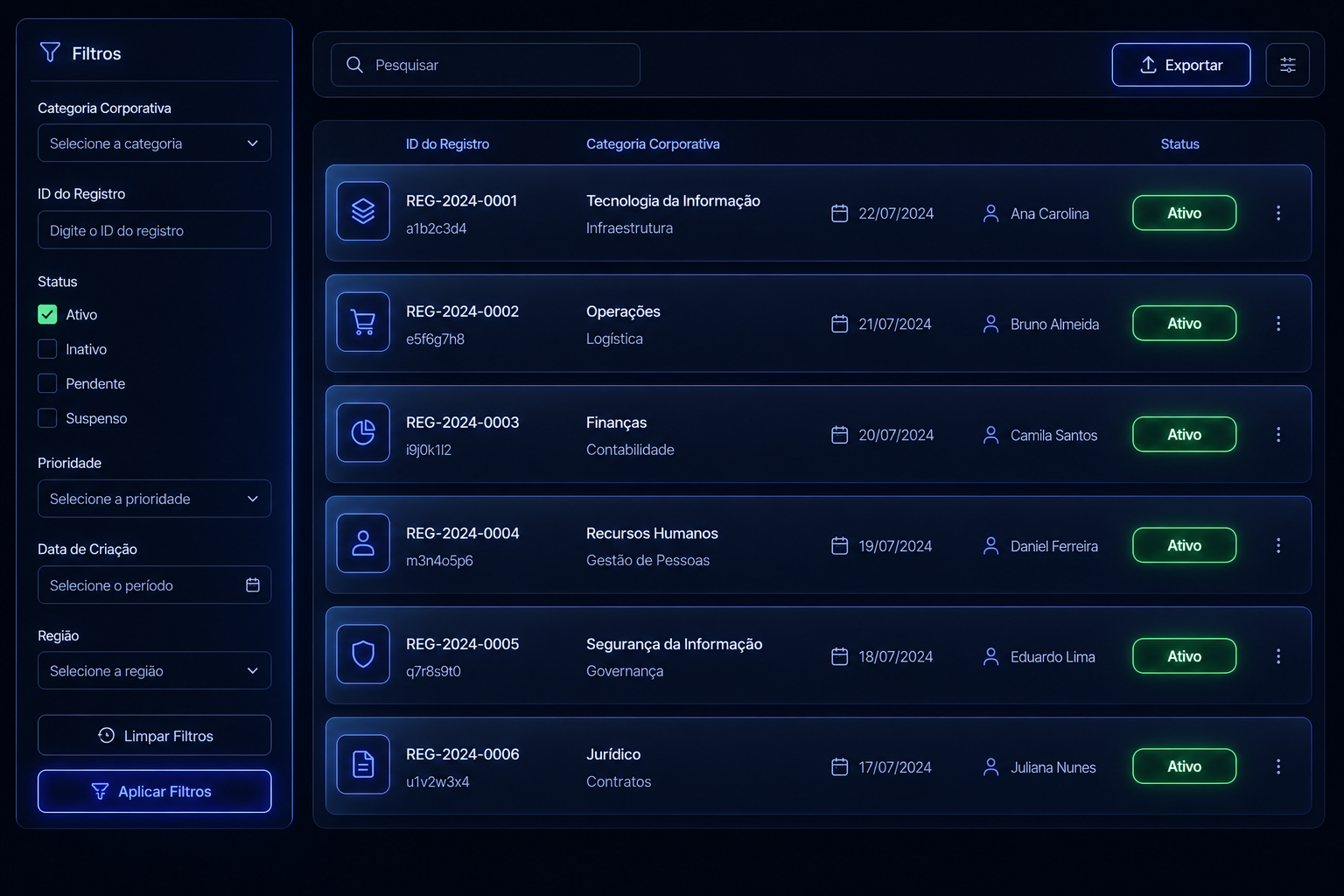Click the date 18/07/2024

click(x=895, y=656)
